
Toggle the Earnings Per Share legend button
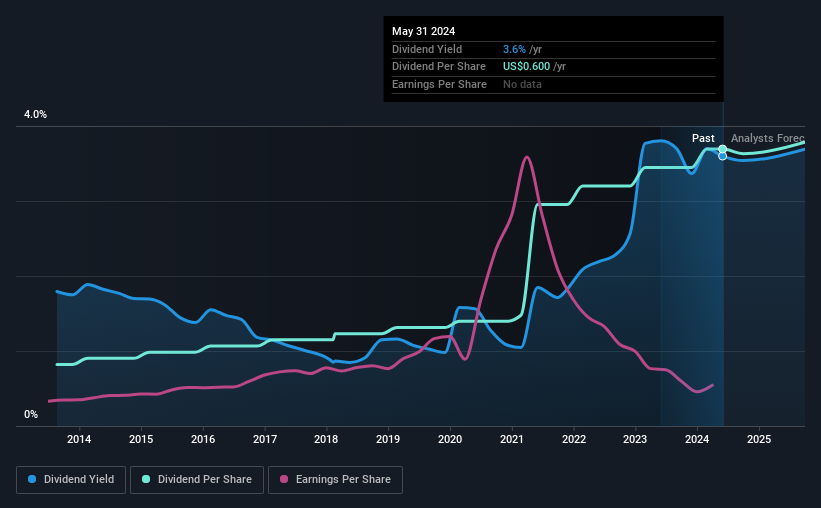point(335,480)
